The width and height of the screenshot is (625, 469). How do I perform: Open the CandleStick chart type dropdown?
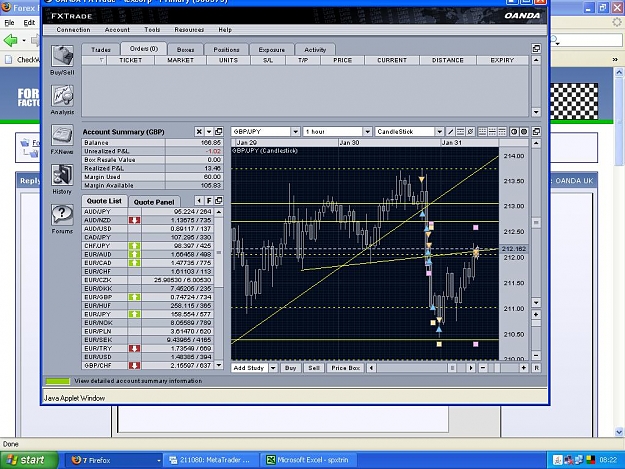pyautogui.click(x=439, y=131)
